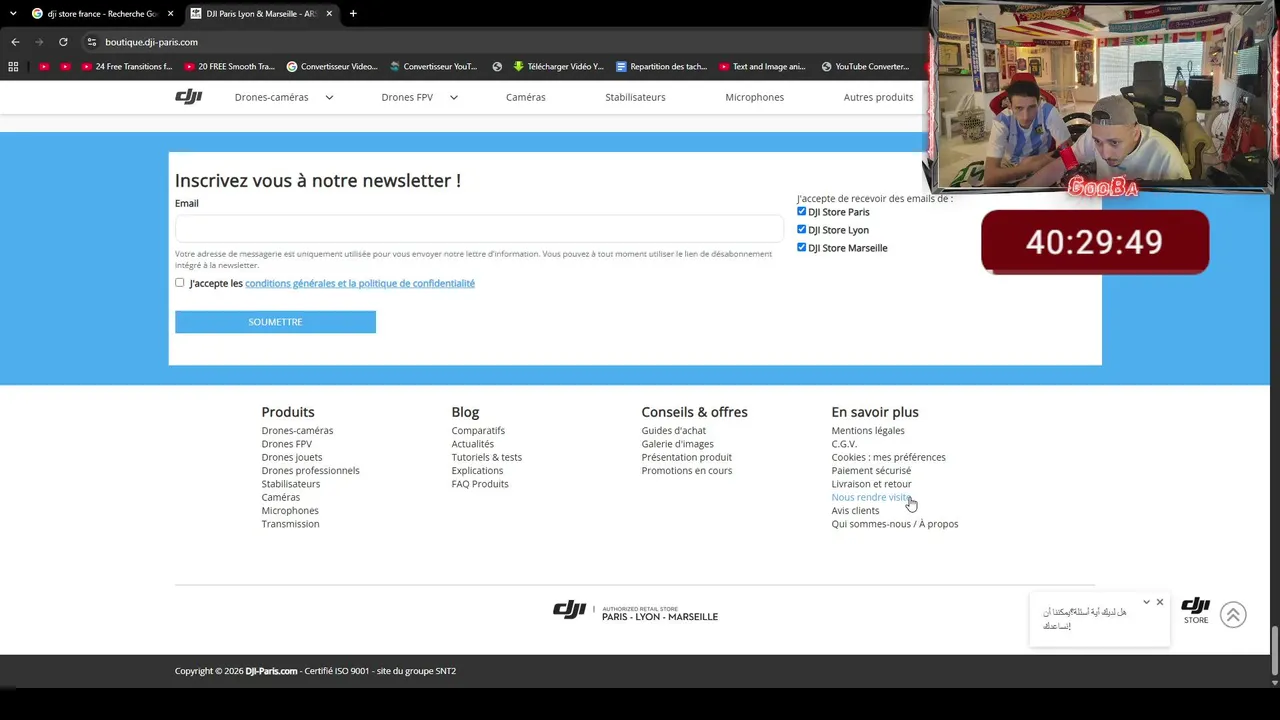
Task: Open the 'Tutoriels & tests' blog link
Action: tap(486, 457)
